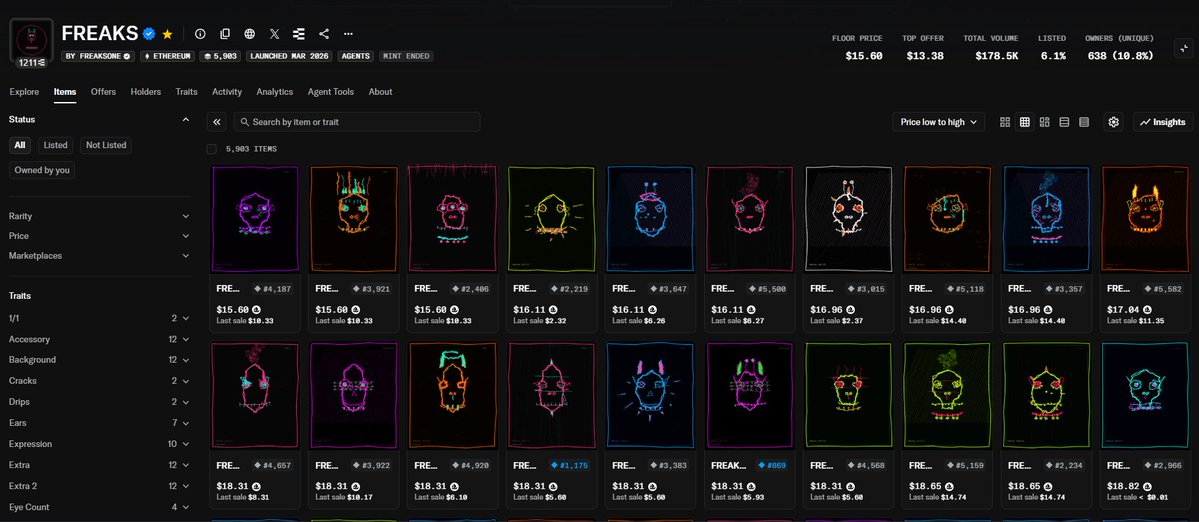This screenshot has height=522, width=1199.
Task: Expand the Accessory trait filter
Action: [x=99, y=339]
